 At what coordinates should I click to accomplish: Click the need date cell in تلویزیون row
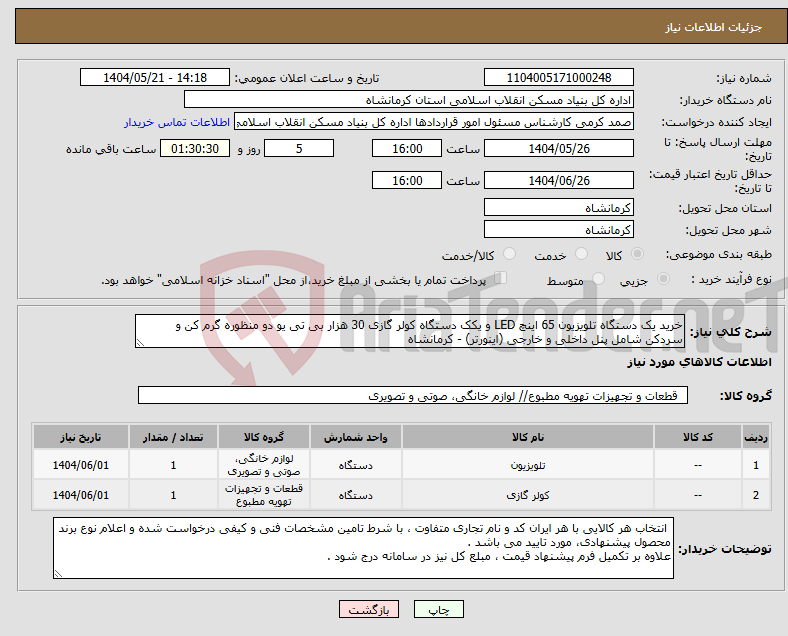[x=81, y=465]
